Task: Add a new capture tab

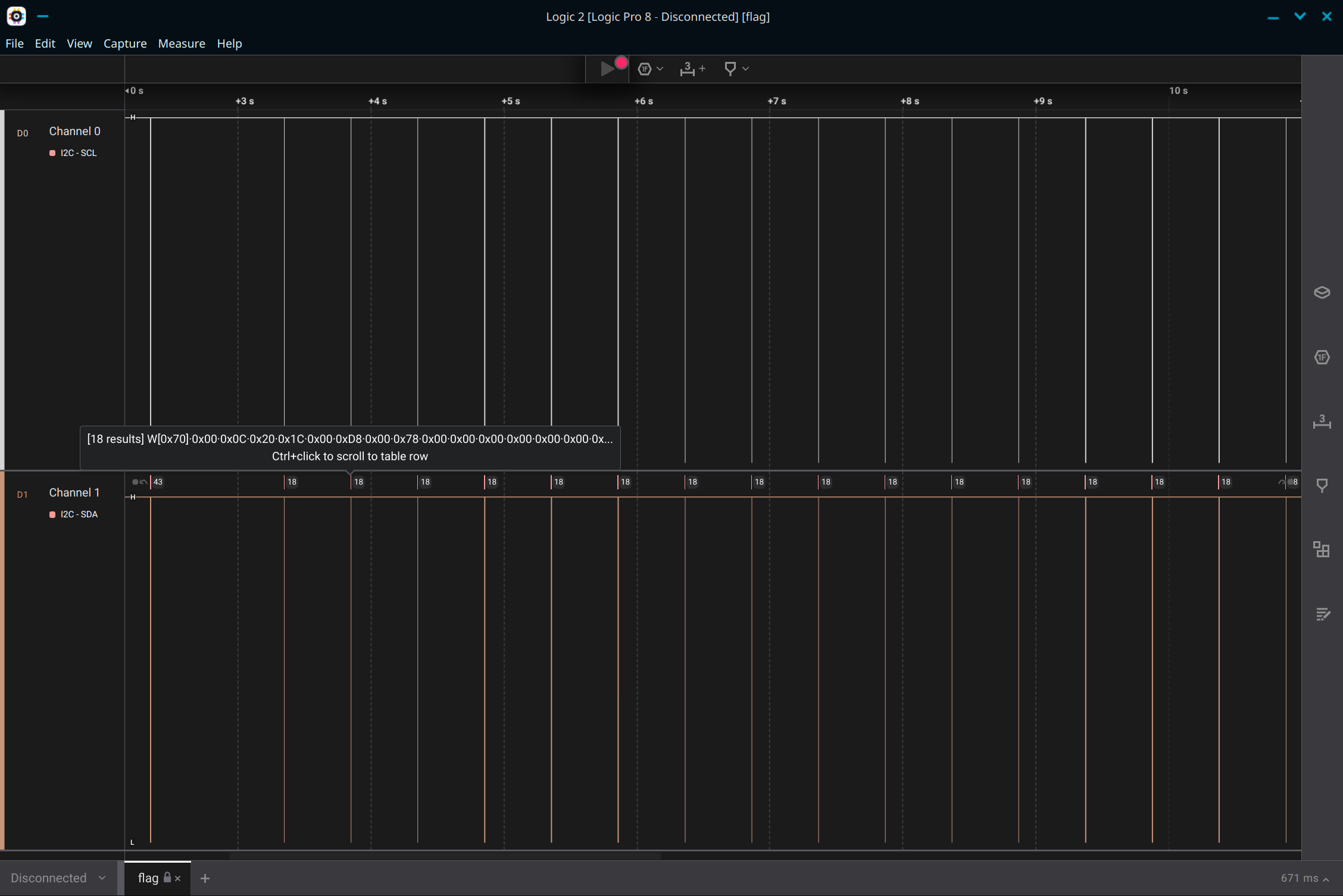Action: point(205,878)
